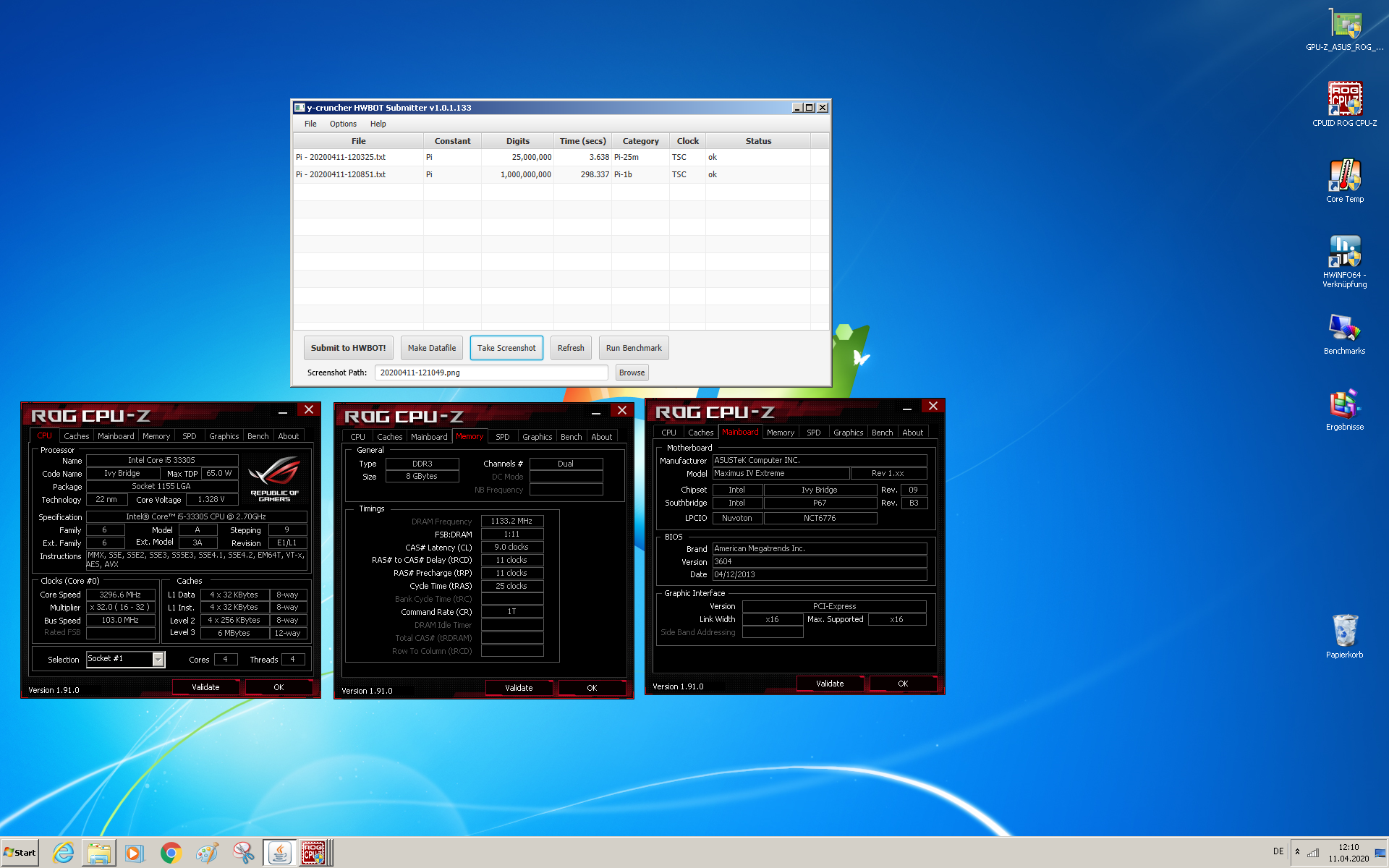Viewport: 1389px width, 868px height.
Task: Click OK in right CPU-Z window
Action: click(x=903, y=684)
